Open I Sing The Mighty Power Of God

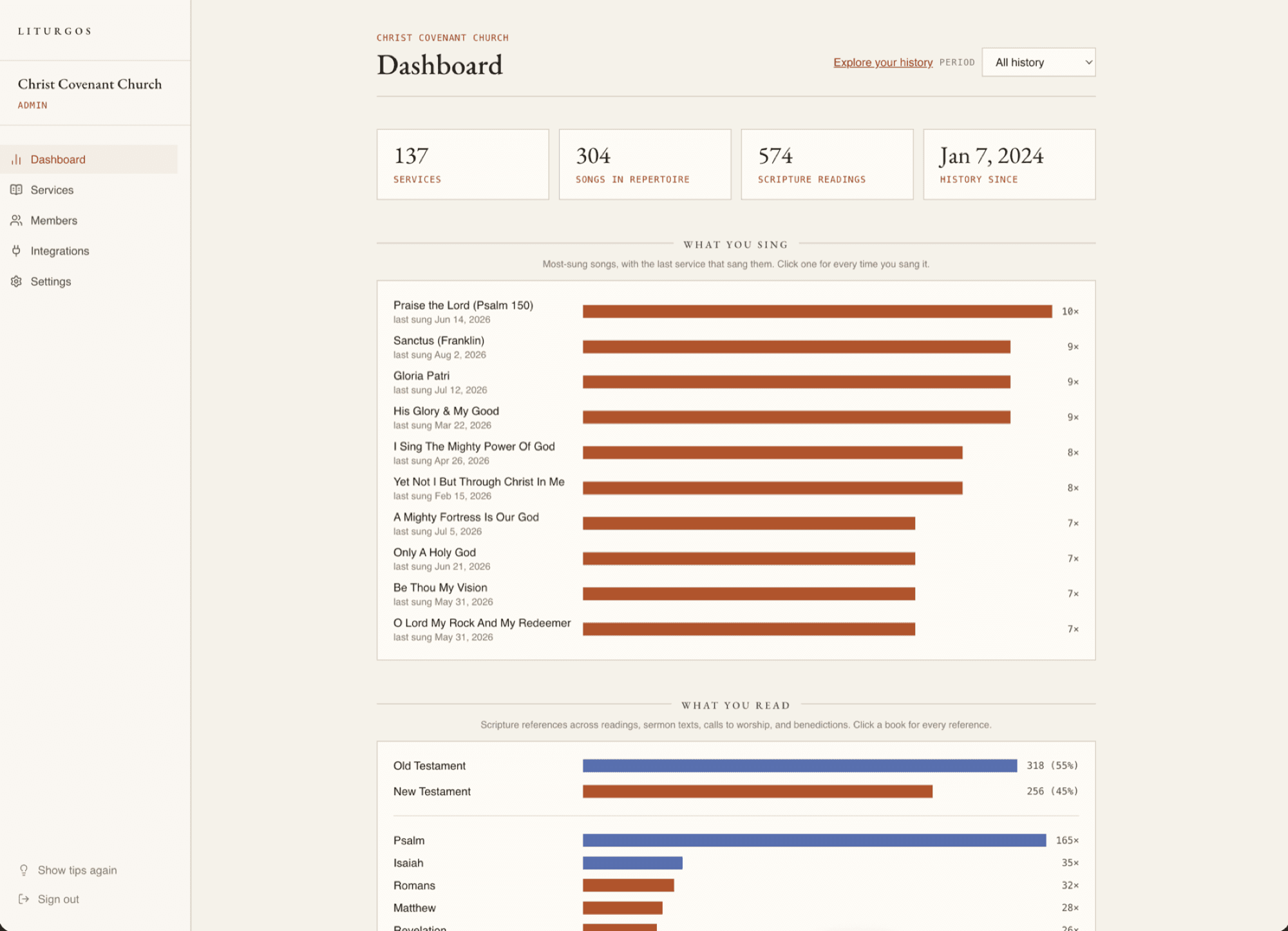(735, 453)
